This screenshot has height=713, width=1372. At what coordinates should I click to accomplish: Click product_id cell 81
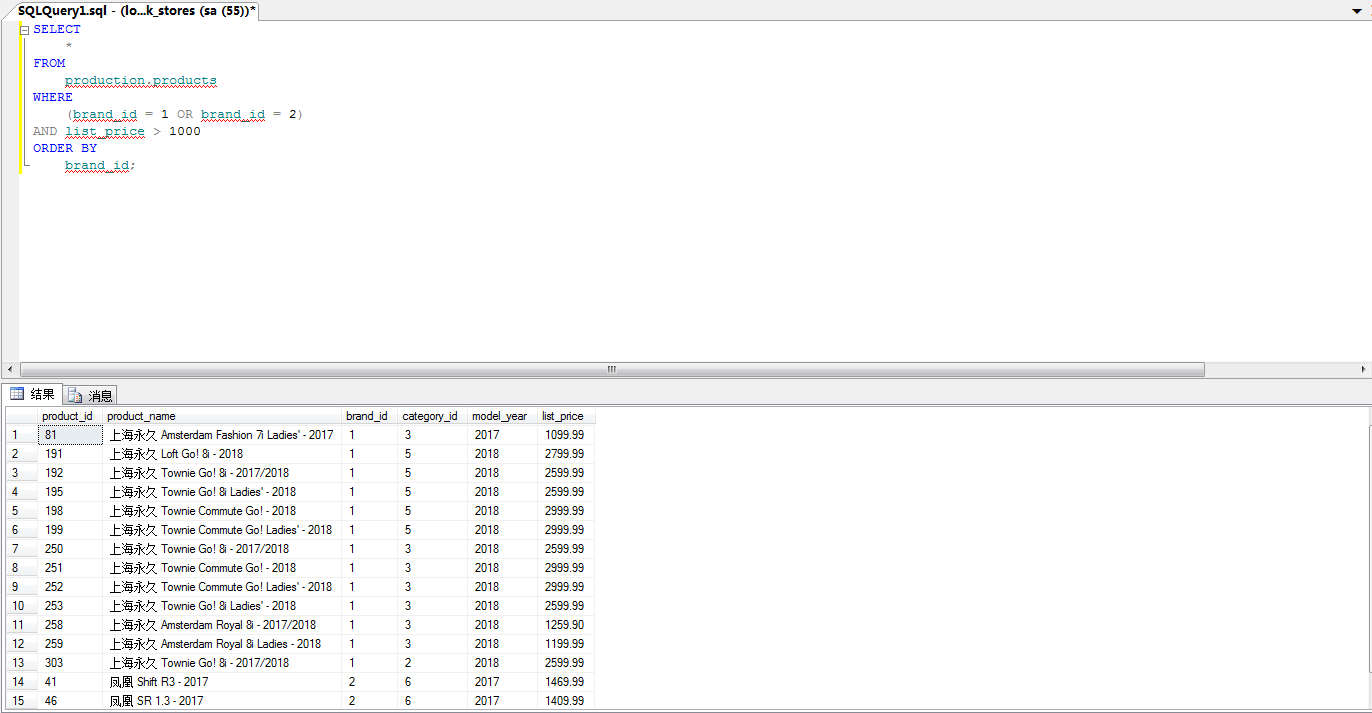pos(70,435)
